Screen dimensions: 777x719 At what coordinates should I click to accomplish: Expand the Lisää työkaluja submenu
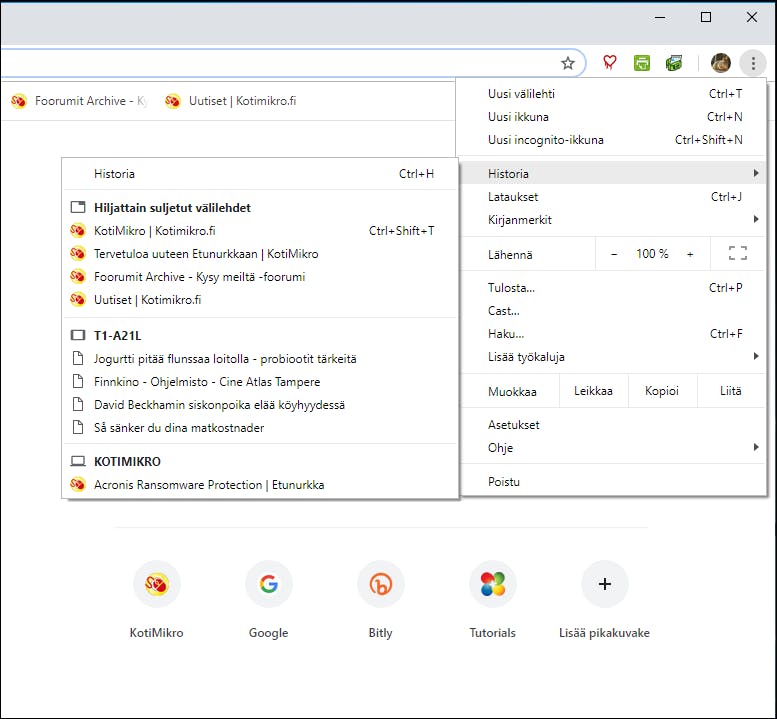coord(613,357)
